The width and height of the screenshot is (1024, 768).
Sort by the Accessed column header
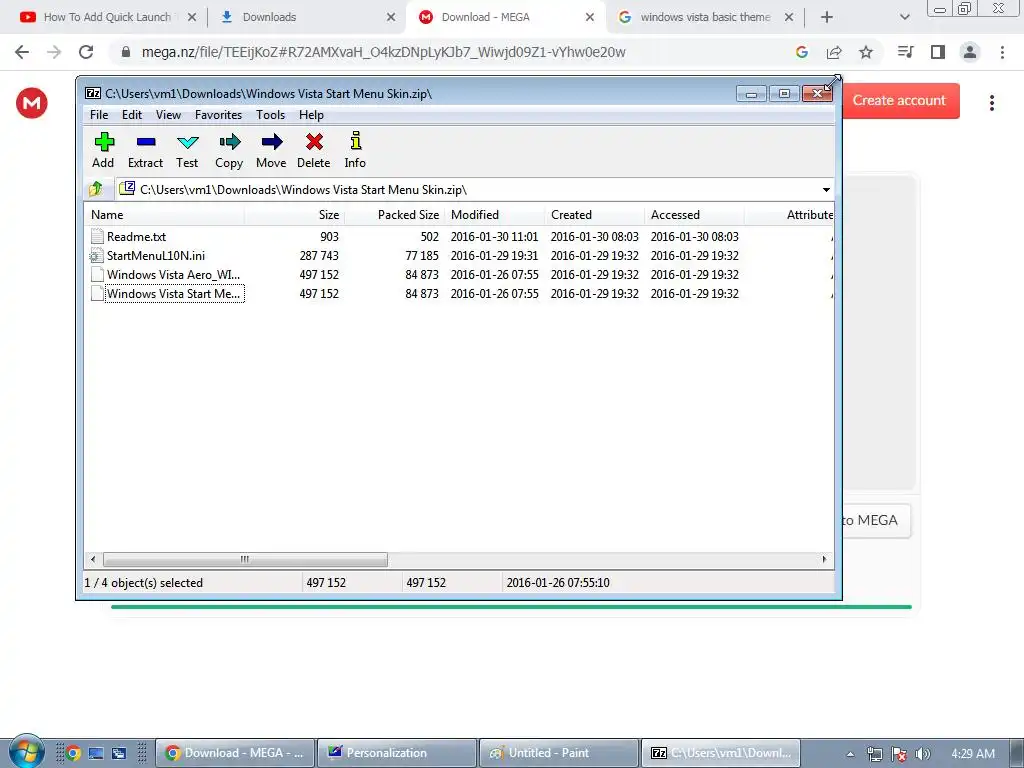pos(694,215)
